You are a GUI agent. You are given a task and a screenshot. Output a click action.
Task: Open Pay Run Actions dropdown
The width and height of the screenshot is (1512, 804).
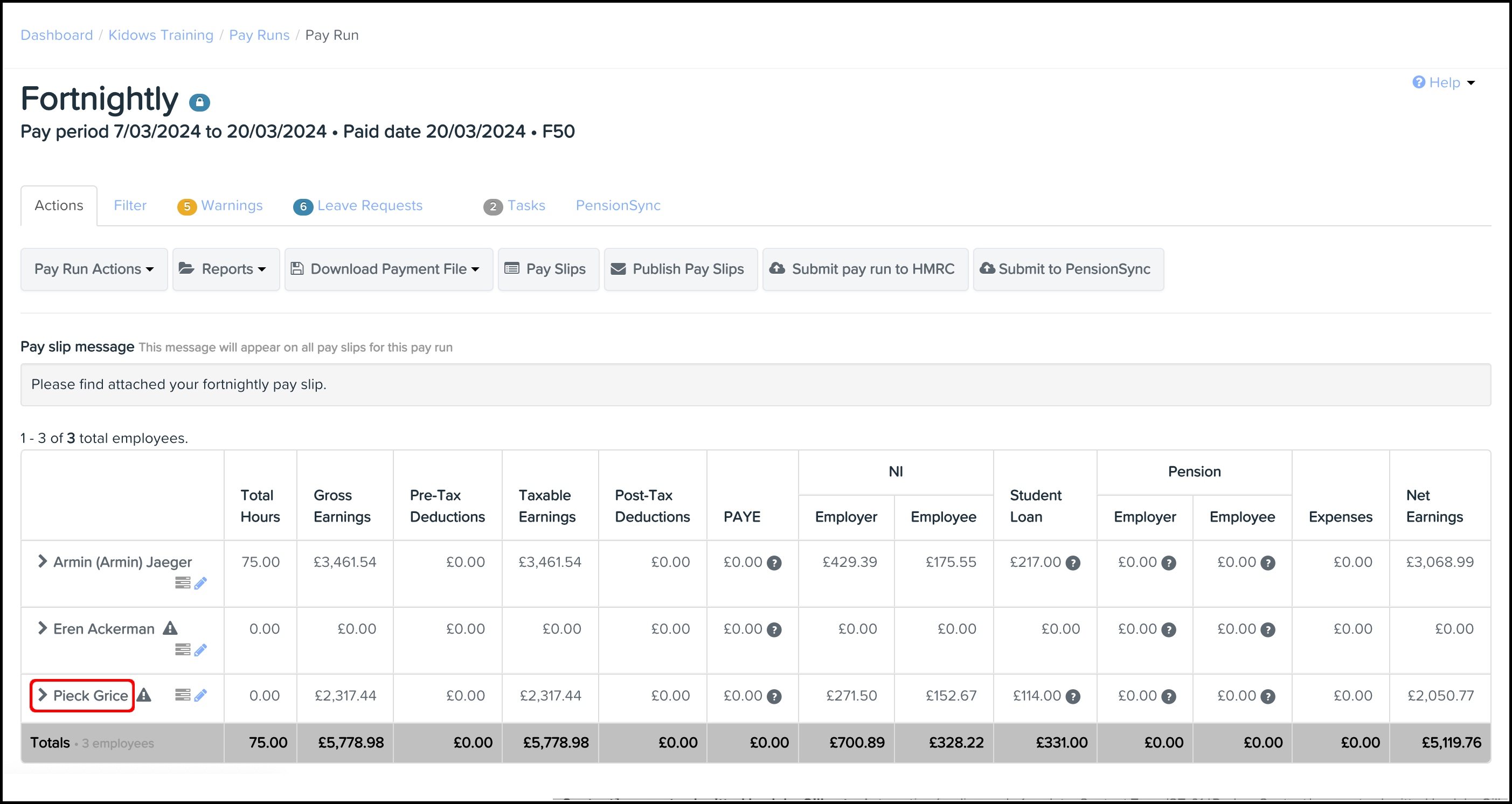coord(94,269)
